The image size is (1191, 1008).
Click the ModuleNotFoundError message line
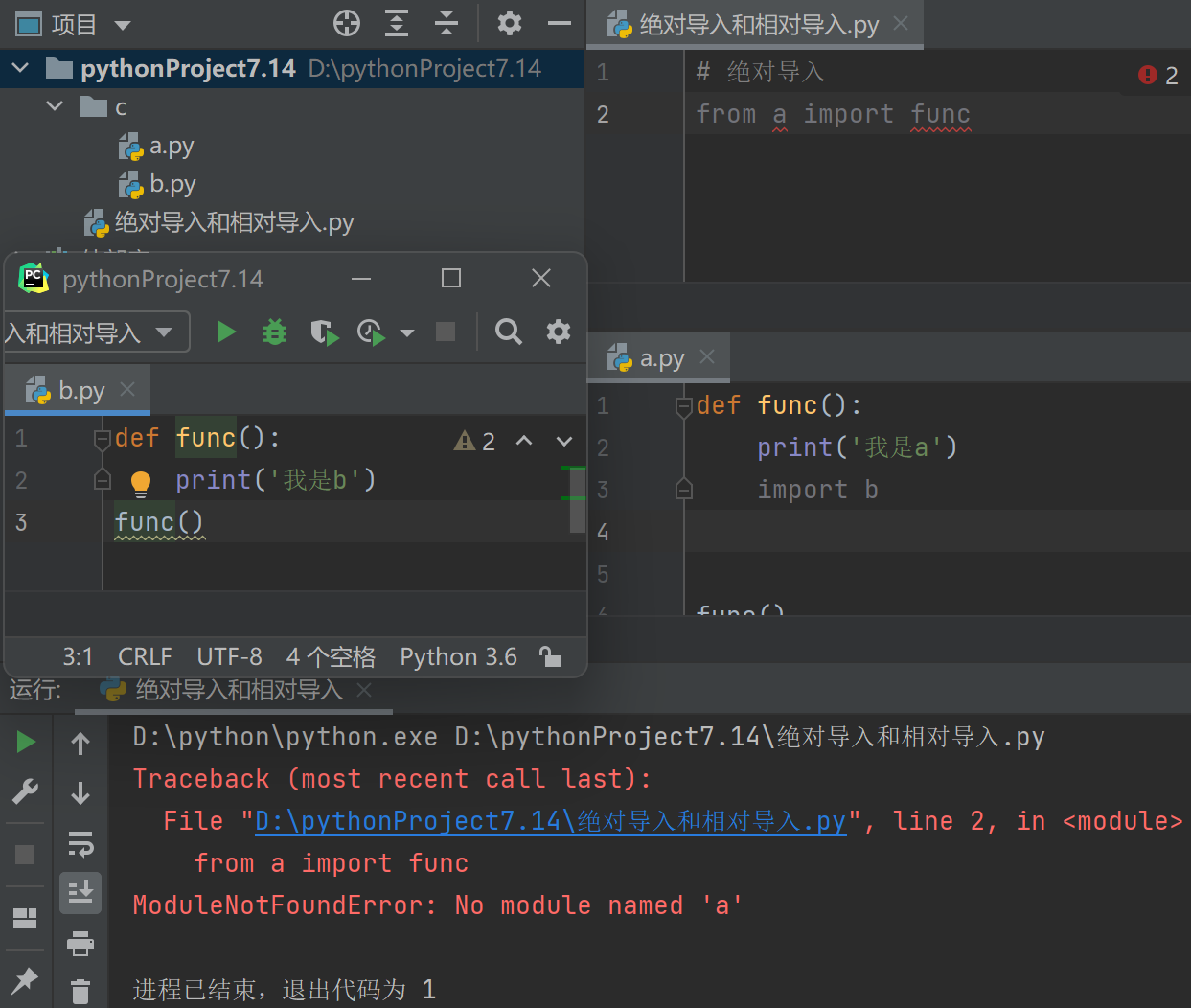coord(438,905)
